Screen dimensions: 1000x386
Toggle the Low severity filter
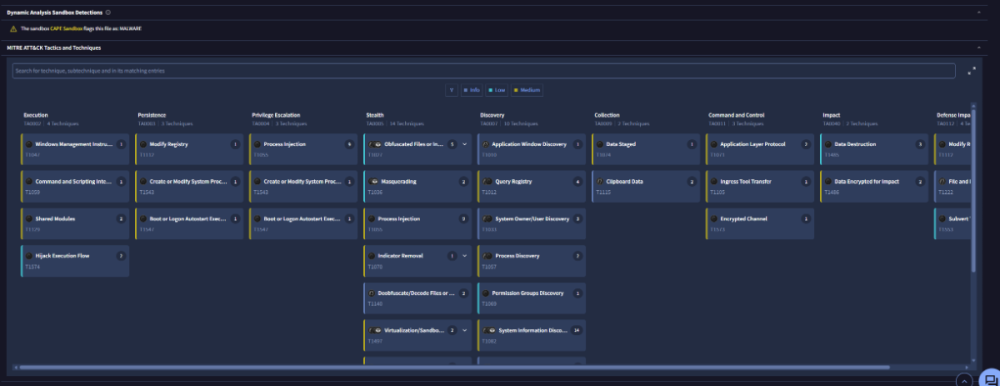(x=497, y=90)
